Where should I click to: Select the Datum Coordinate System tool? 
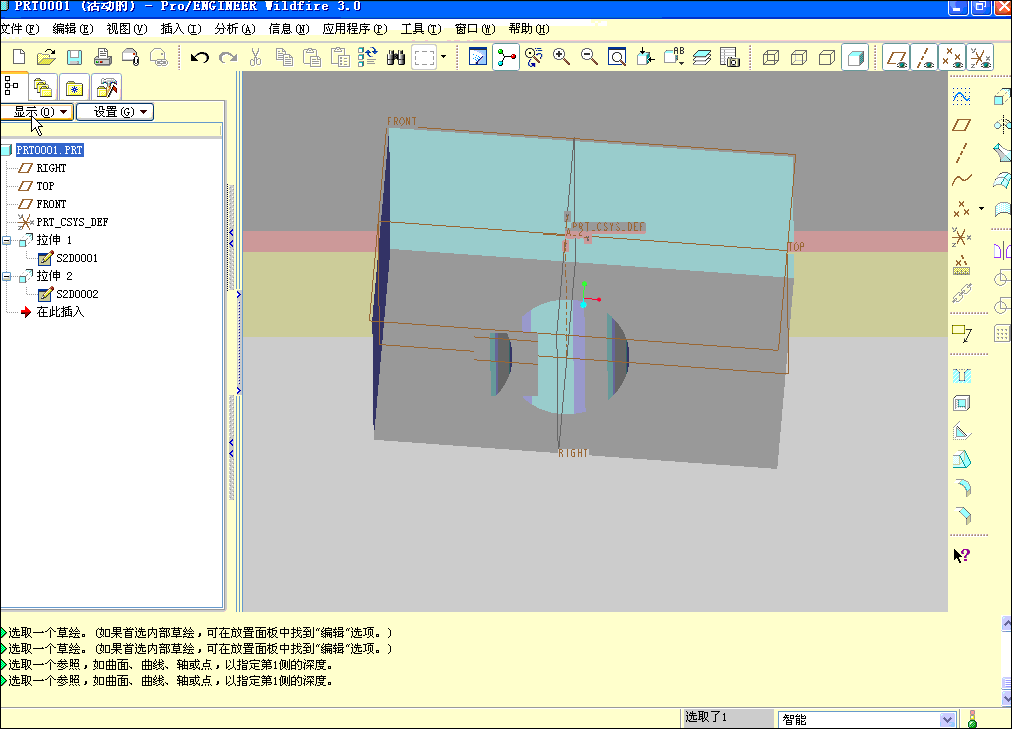961,237
